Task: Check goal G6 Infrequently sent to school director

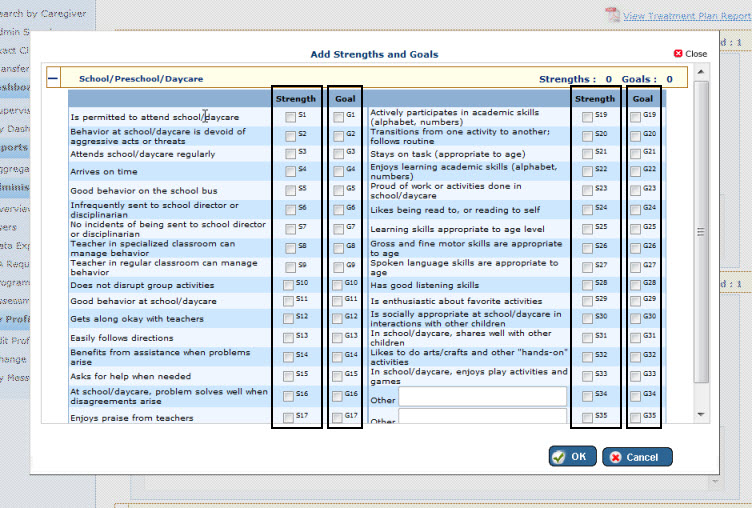Action: tap(339, 210)
